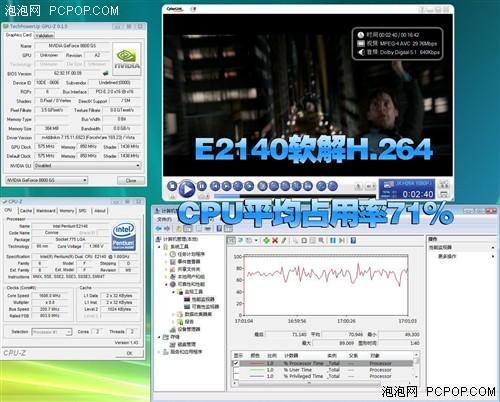
Task: Freeze the performance graph display
Action: pos(333,240)
